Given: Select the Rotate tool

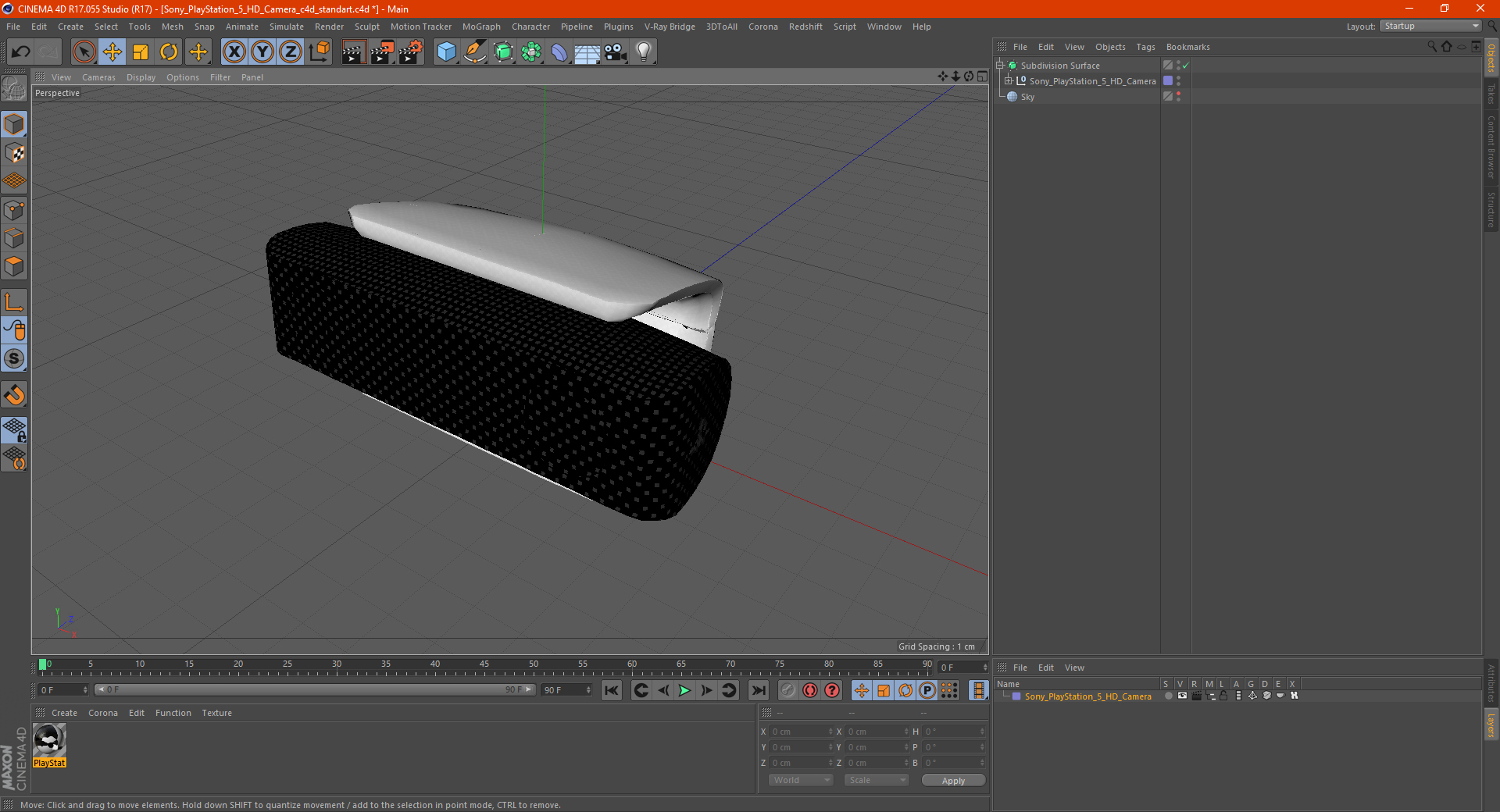Looking at the screenshot, I should (x=169, y=52).
